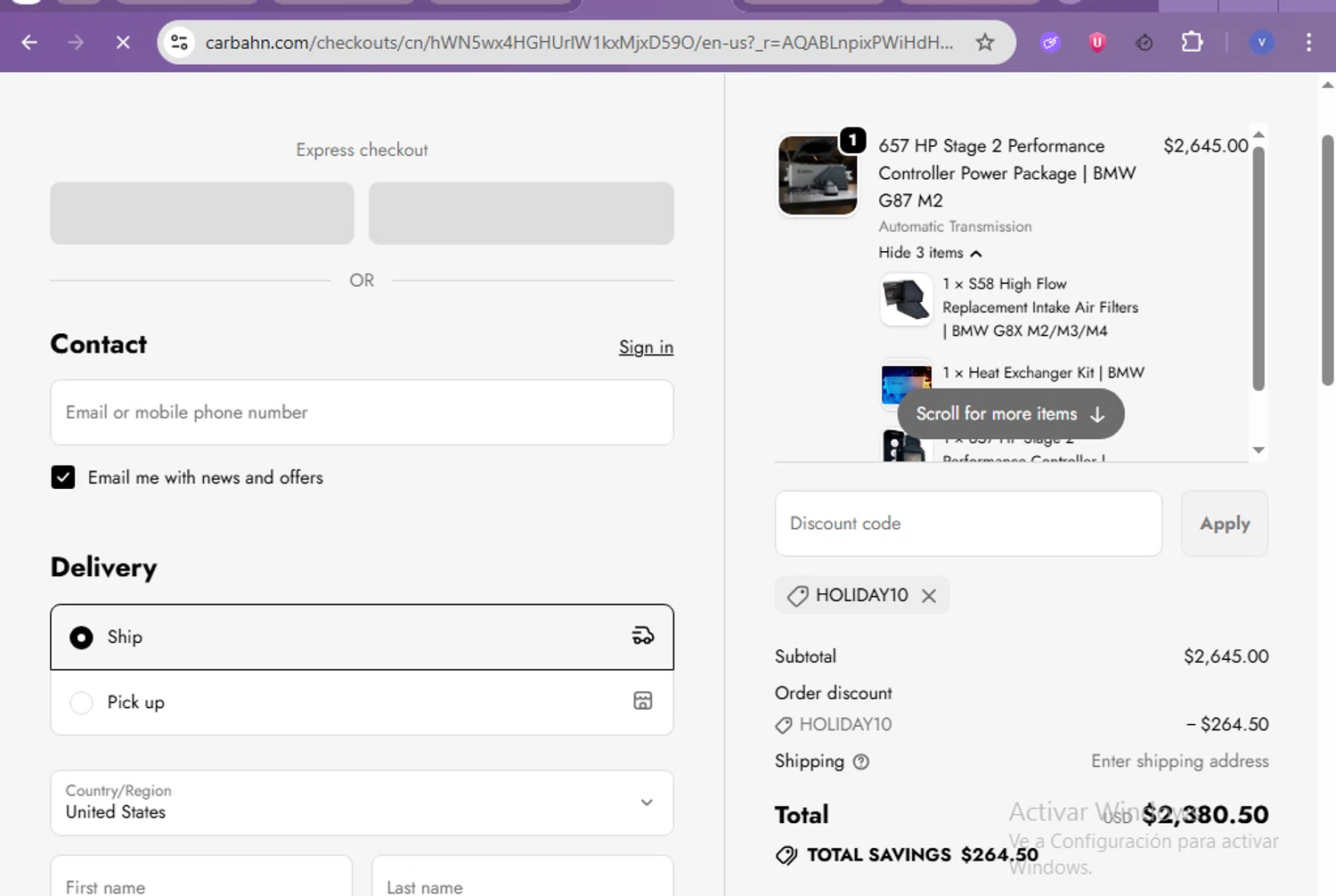Image resolution: width=1336 pixels, height=896 pixels.
Task: Click the browser forward arrow
Action: pos(76,42)
